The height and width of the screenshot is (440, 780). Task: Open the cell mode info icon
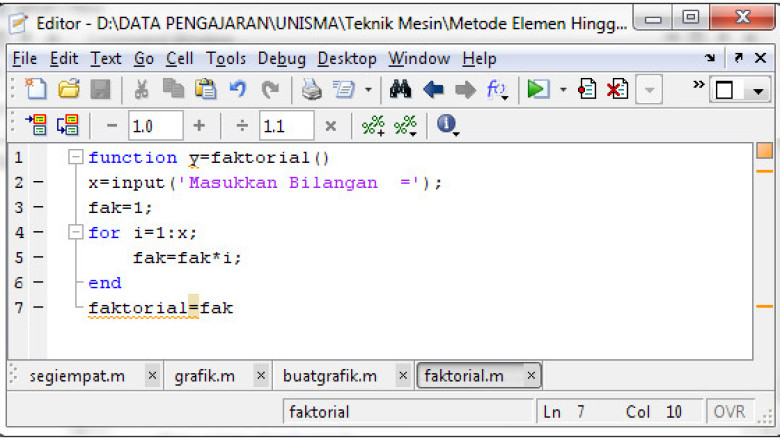tap(447, 125)
